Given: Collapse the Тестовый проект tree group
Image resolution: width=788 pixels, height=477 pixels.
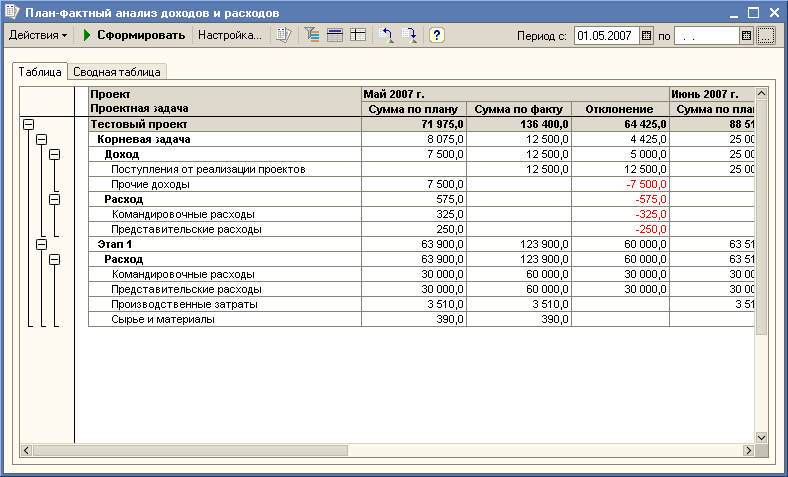Looking at the screenshot, I should click(x=28, y=124).
